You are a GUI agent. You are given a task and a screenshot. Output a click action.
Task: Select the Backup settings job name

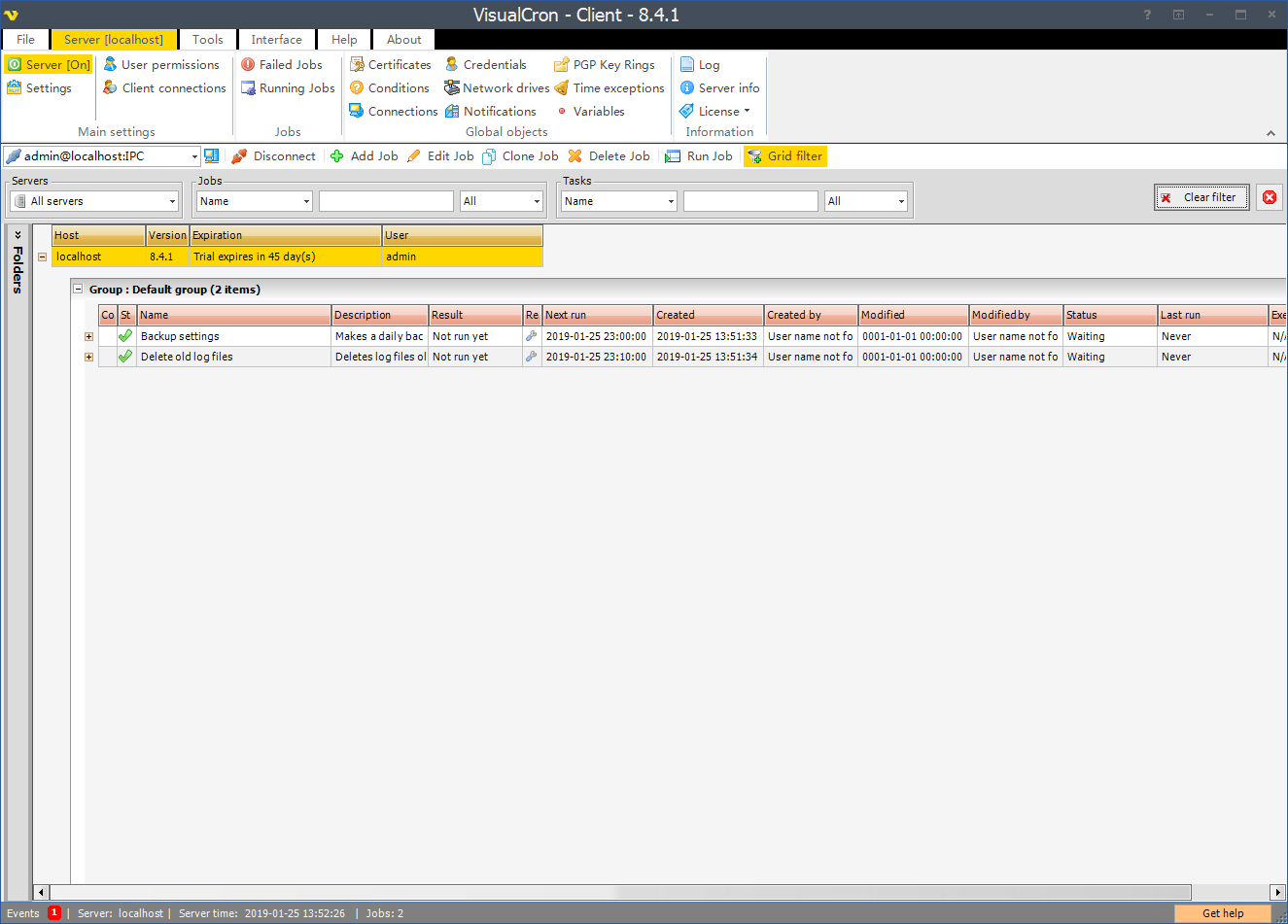(x=180, y=336)
